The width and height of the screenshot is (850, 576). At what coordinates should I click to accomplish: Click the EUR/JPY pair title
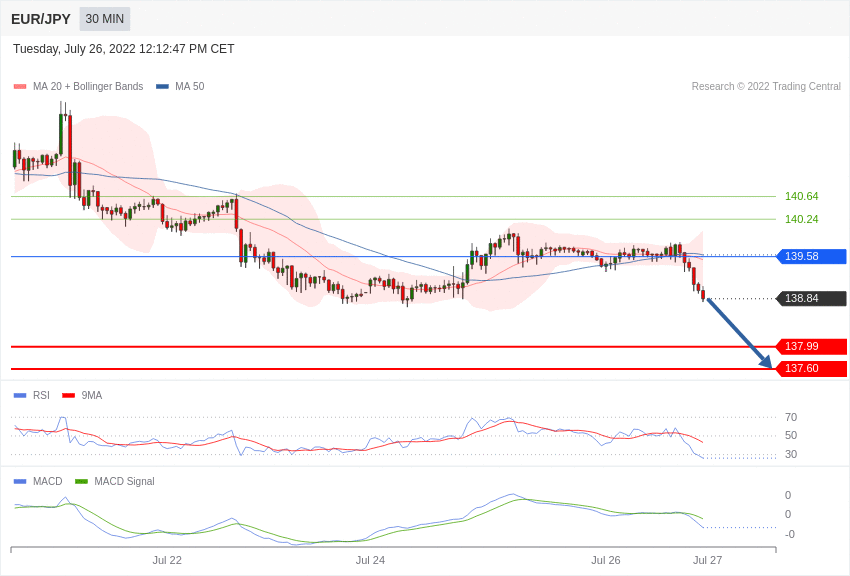click(41, 19)
